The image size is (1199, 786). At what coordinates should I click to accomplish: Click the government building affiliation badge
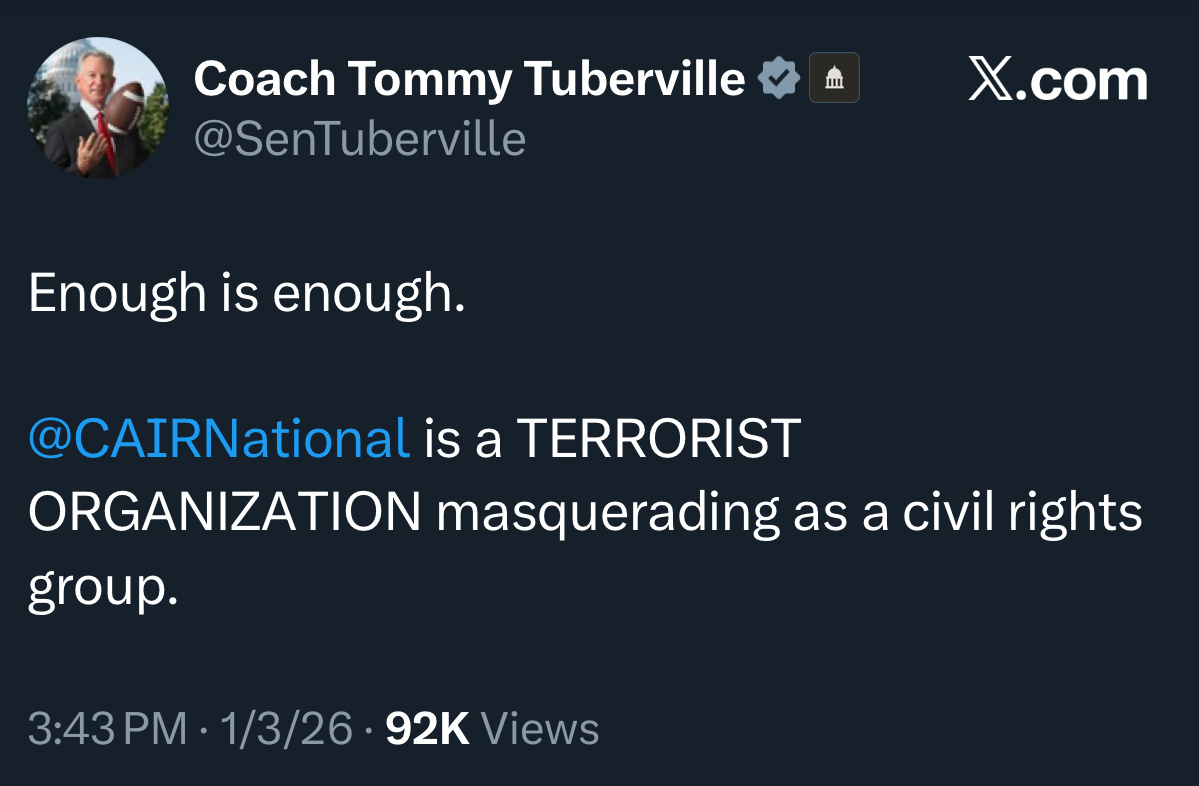tap(833, 78)
